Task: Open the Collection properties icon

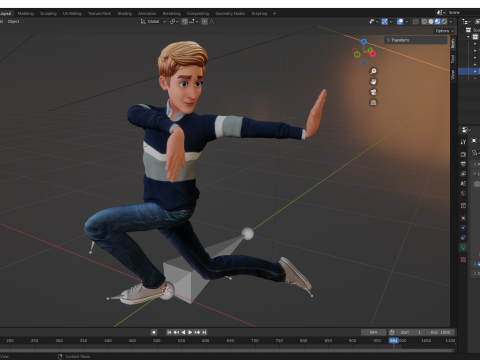Action: [463, 206]
